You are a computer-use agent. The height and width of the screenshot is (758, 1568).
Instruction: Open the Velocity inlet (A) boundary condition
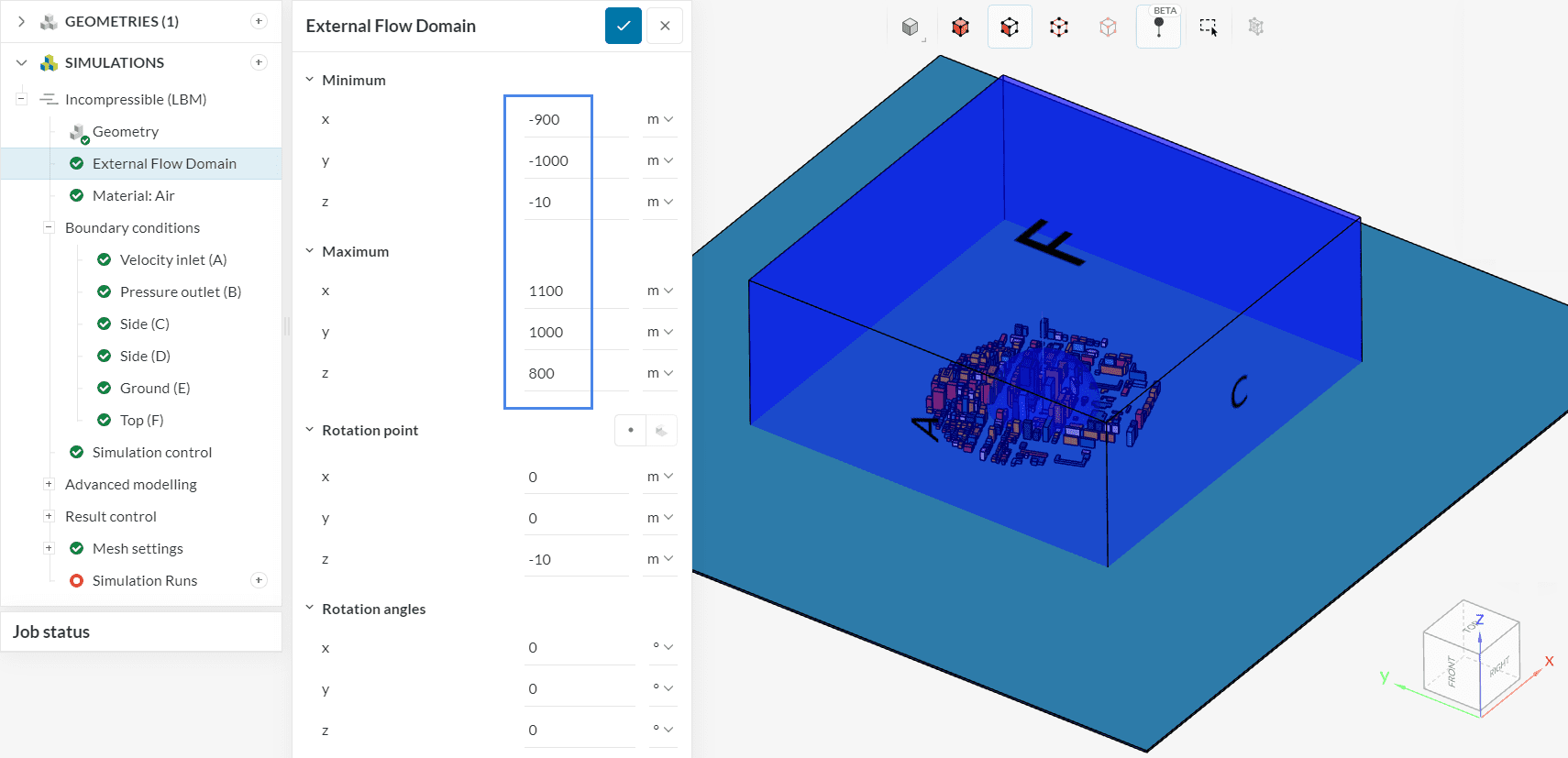click(x=172, y=259)
